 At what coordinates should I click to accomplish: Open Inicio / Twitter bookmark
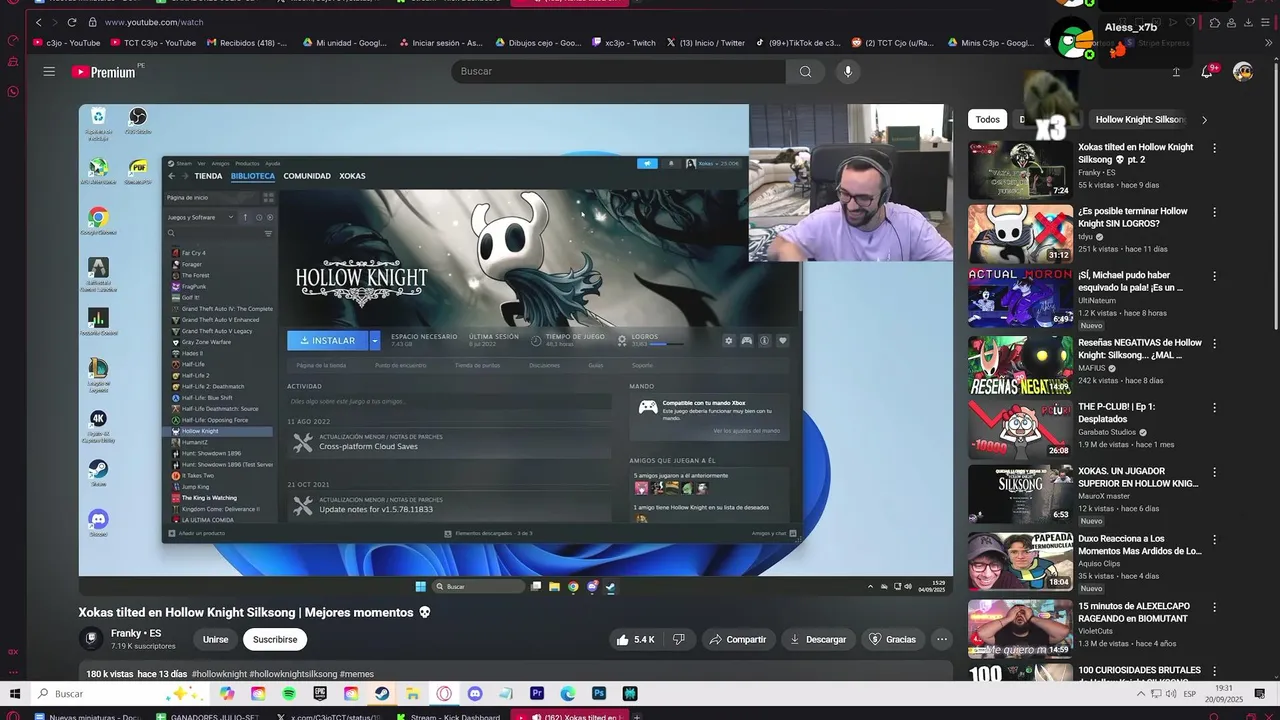click(x=705, y=43)
